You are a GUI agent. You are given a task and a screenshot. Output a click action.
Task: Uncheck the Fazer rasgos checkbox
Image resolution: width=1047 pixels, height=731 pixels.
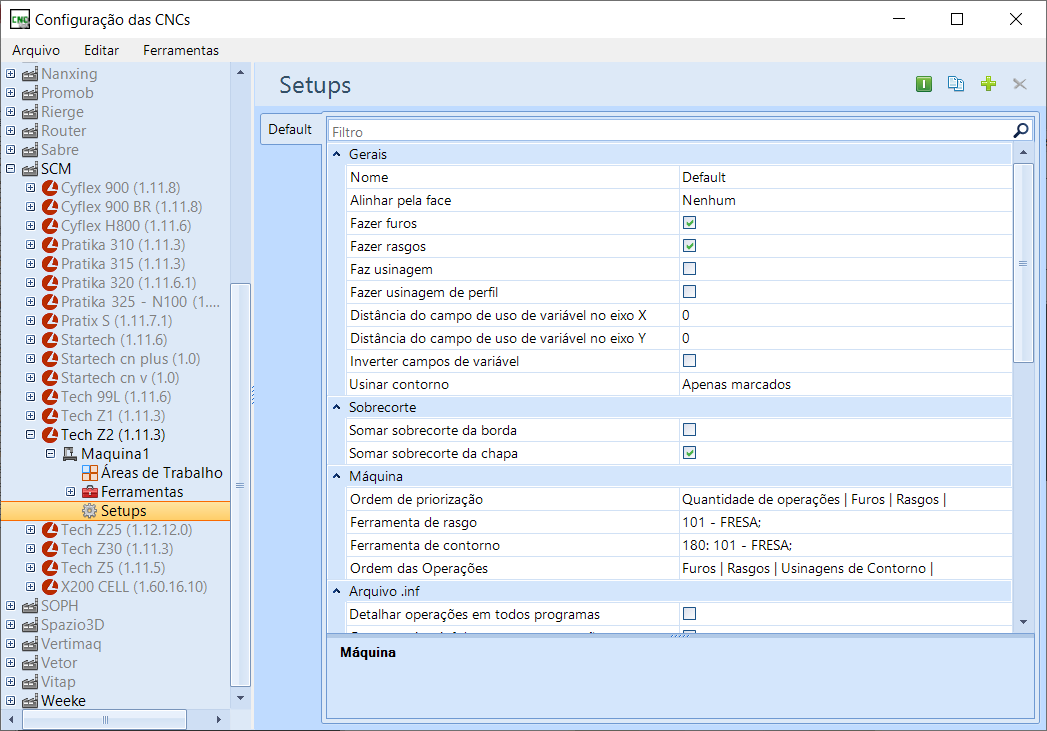pyautogui.click(x=690, y=246)
